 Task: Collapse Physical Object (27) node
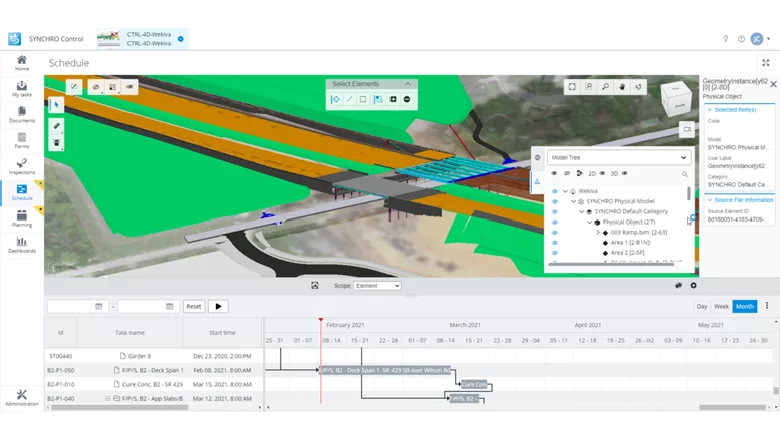point(589,222)
